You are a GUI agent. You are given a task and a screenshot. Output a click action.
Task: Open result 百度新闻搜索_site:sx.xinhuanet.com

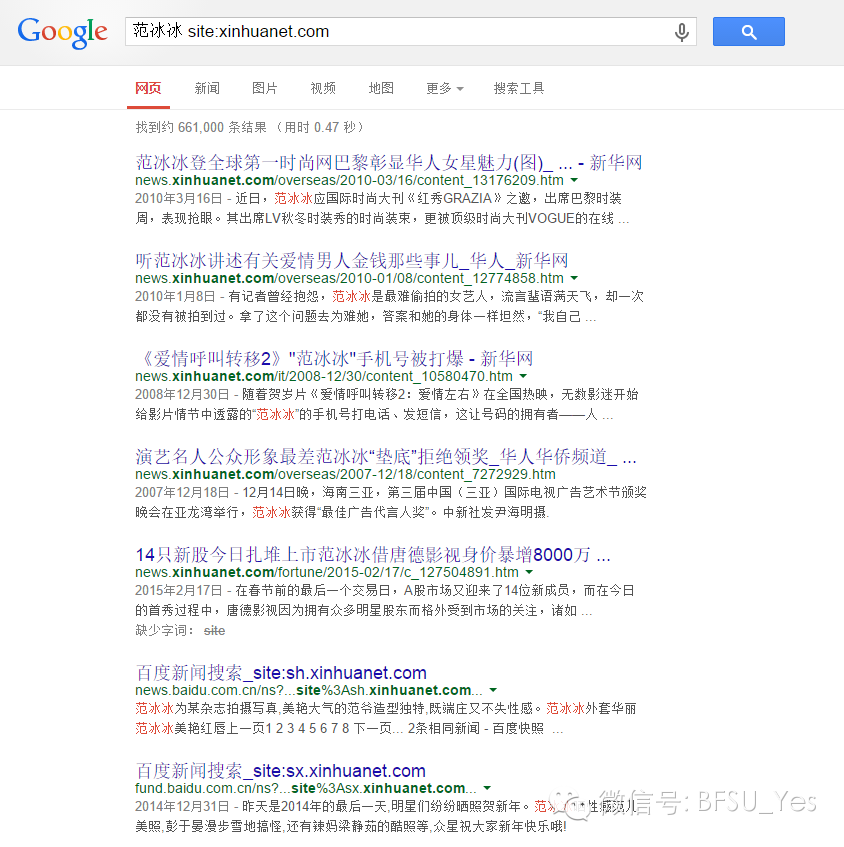[280, 770]
